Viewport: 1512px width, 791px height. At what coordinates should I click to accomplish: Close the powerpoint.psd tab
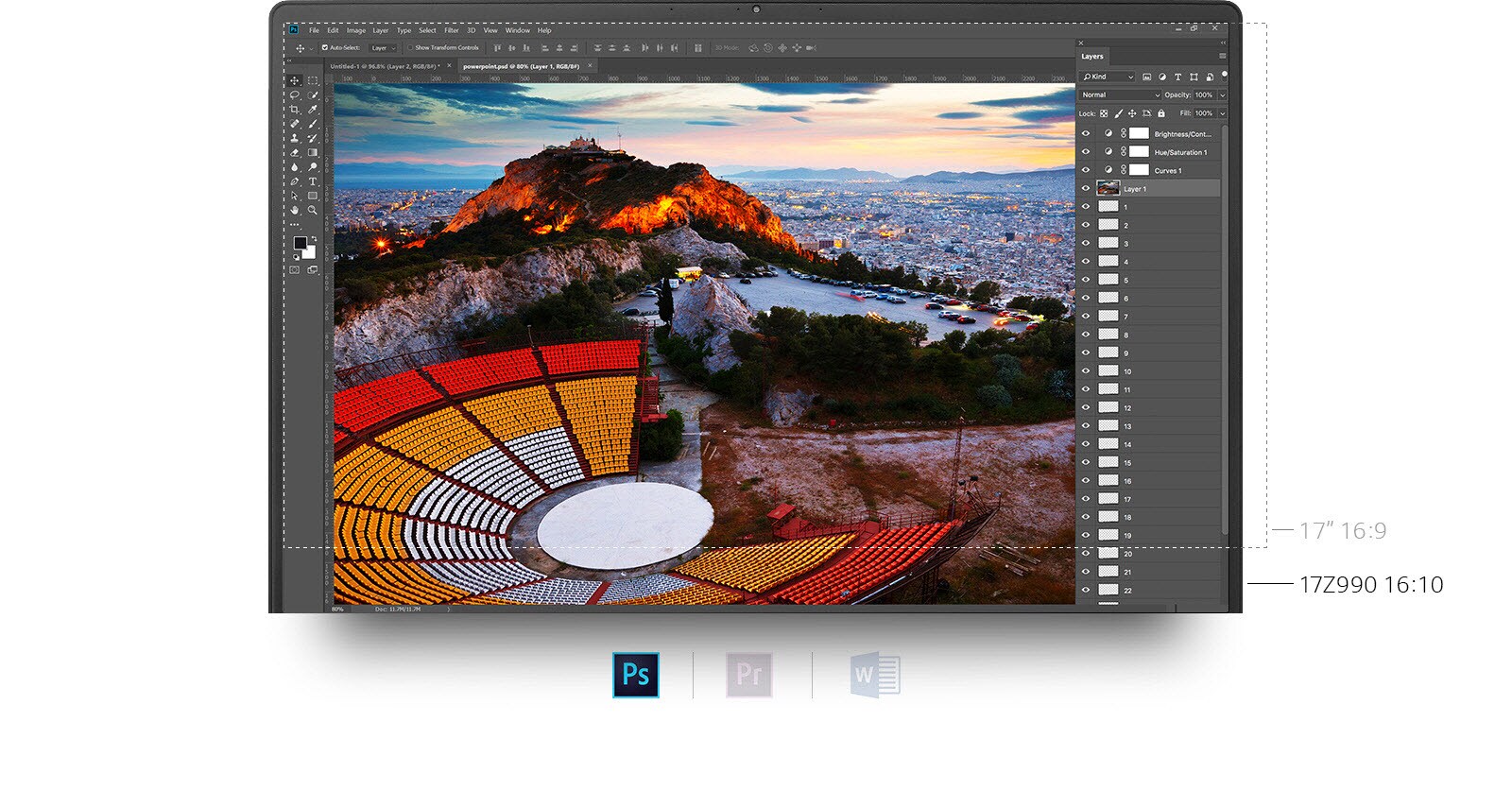pos(591,66)
